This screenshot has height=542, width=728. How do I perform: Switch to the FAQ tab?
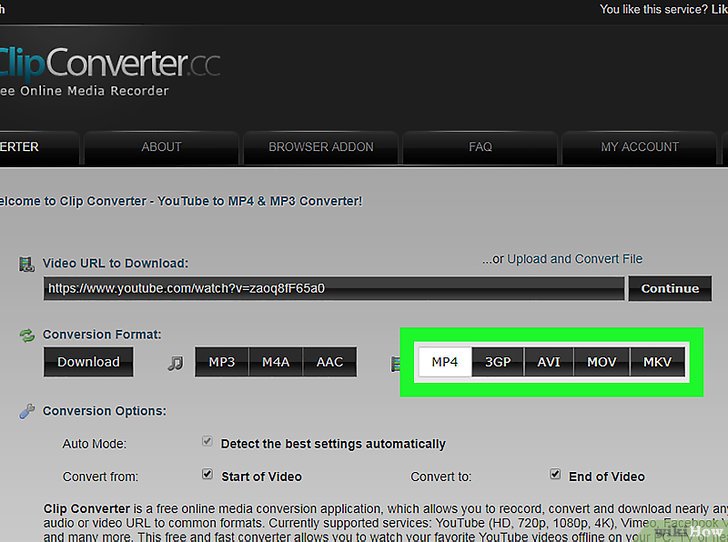480,147
